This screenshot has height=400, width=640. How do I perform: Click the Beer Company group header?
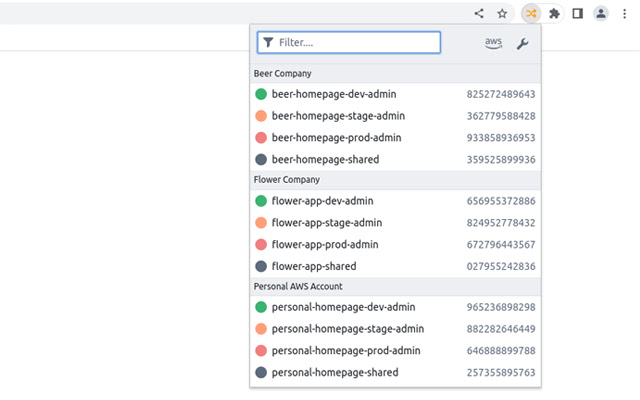[x=396, y=74]
